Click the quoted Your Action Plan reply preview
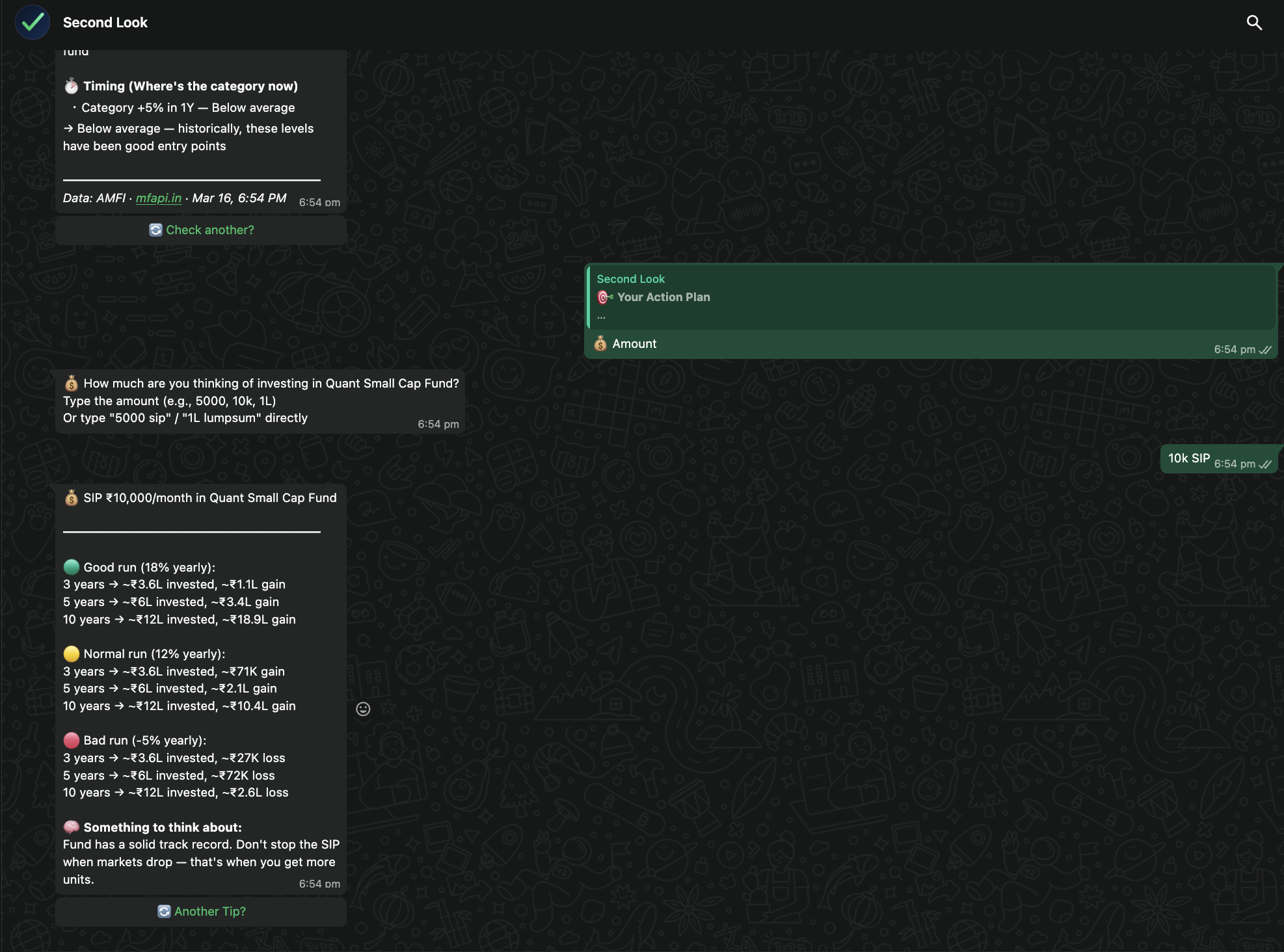 click(x=930, y=297)
